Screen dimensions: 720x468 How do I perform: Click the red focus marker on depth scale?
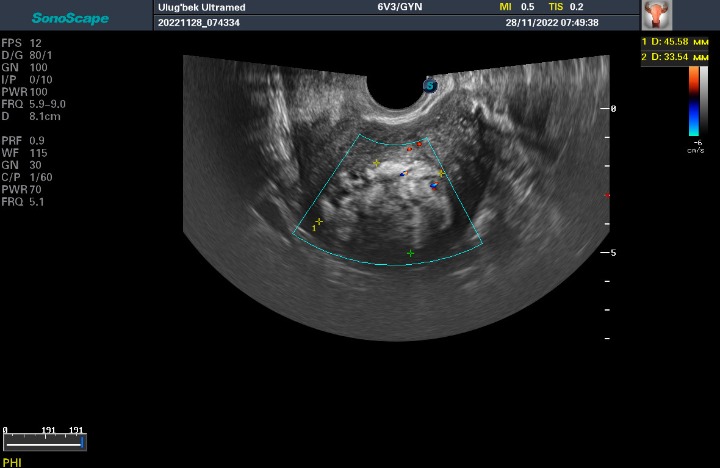[608, 195]
